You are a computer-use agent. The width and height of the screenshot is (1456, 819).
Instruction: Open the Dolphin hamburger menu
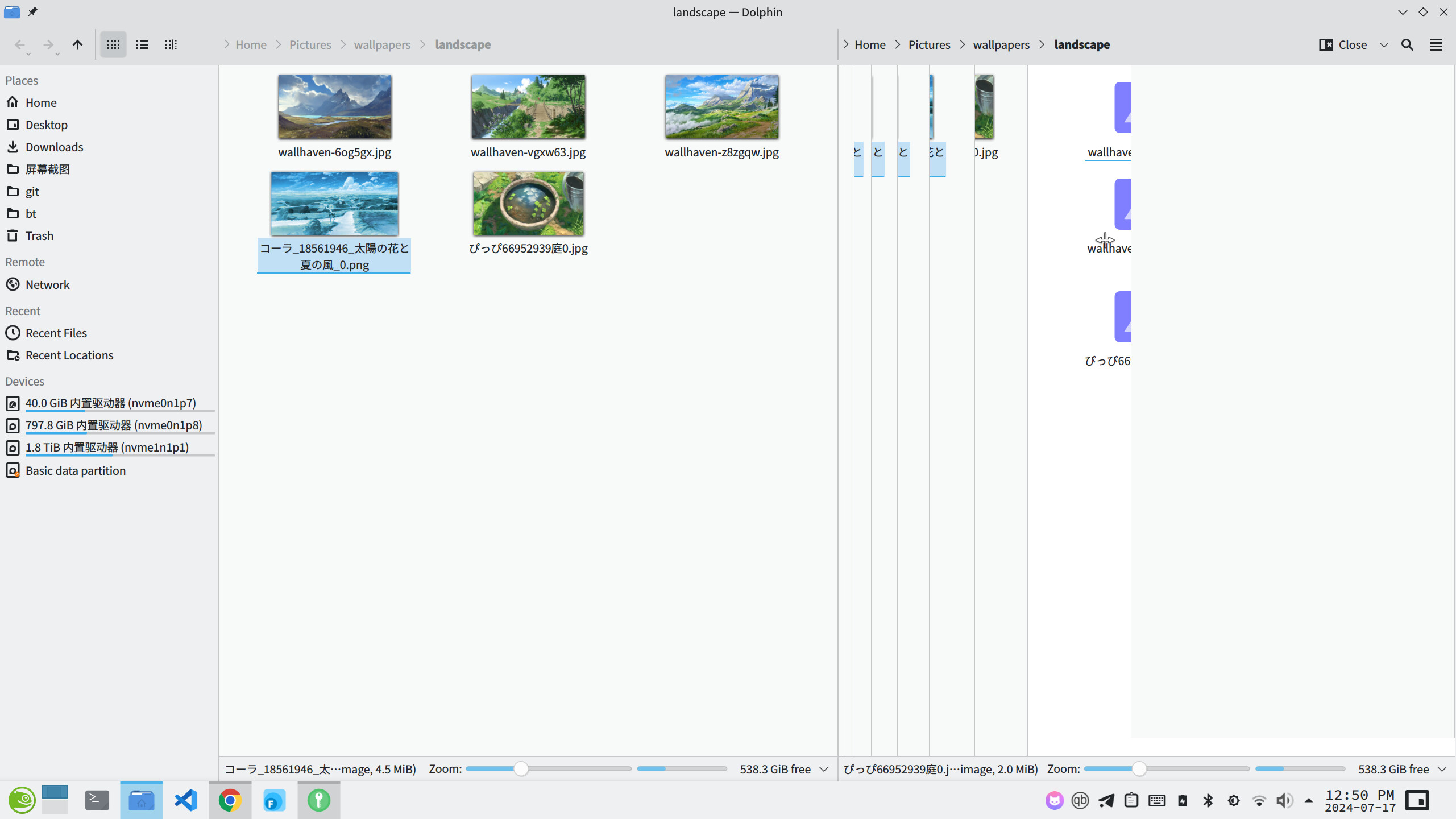(1436, 44)
